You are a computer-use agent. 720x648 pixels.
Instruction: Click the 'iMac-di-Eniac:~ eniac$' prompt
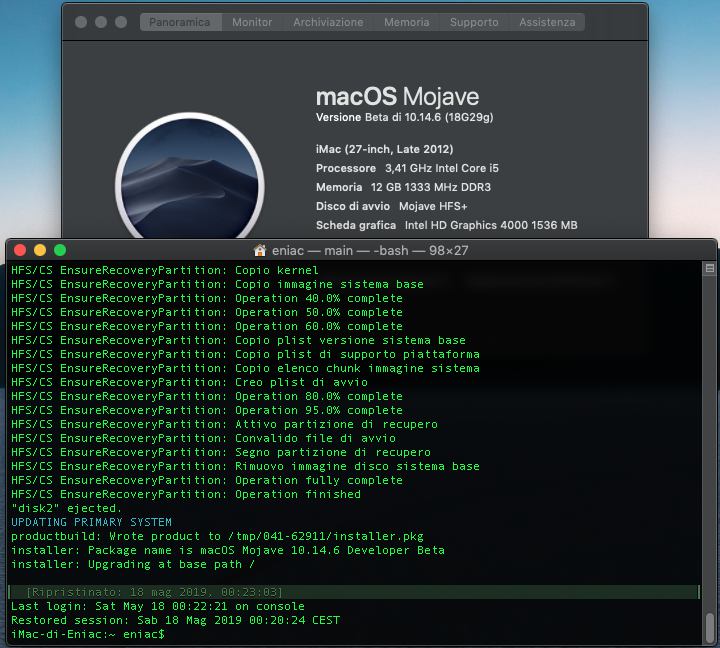[88, 634]
